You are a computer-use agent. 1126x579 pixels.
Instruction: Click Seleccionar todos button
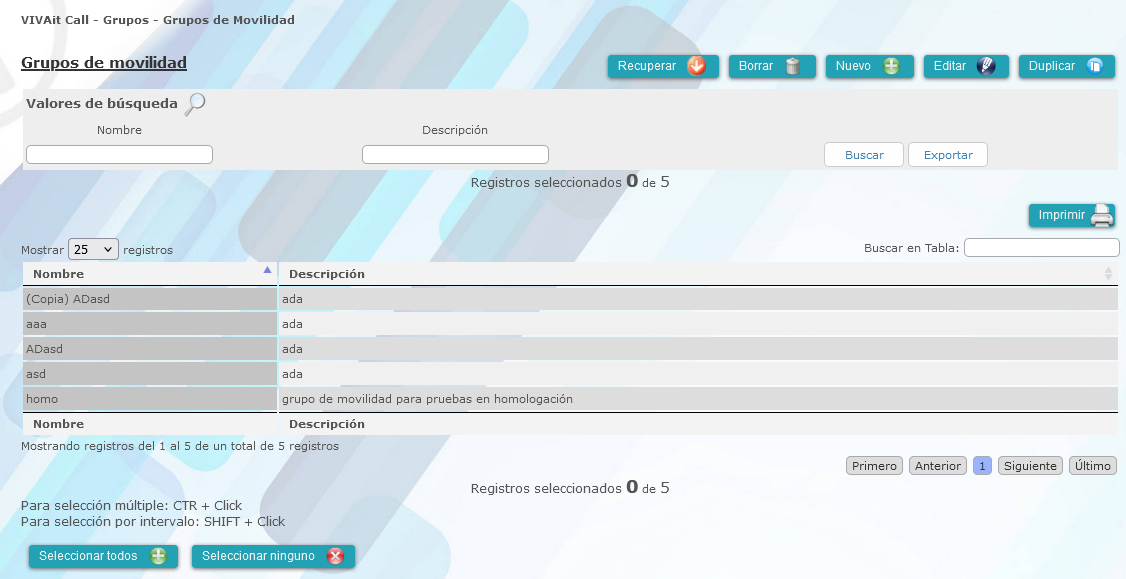[103, 556]
